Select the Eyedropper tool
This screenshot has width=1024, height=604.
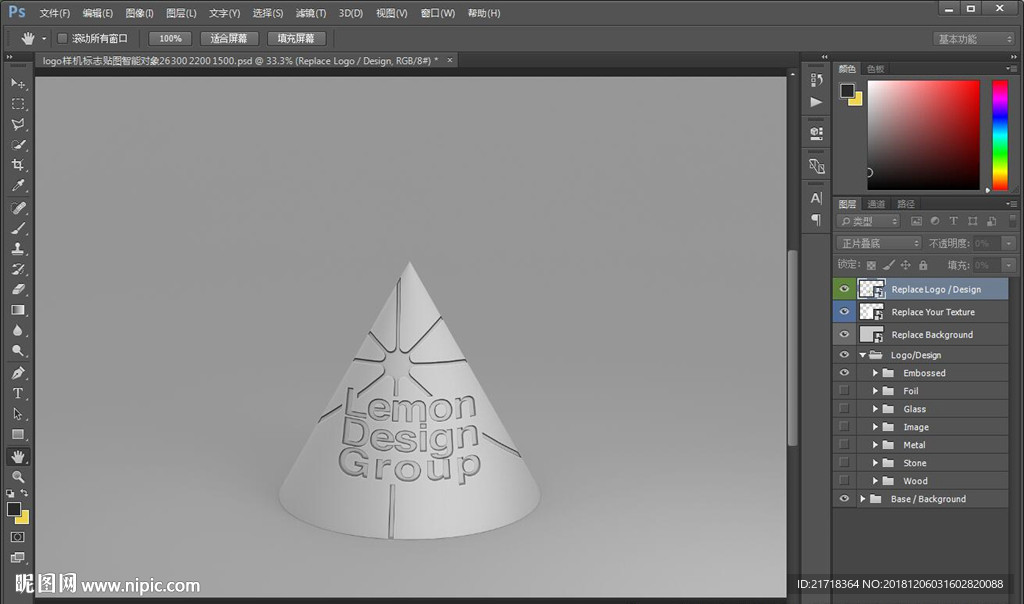point(18,186)
